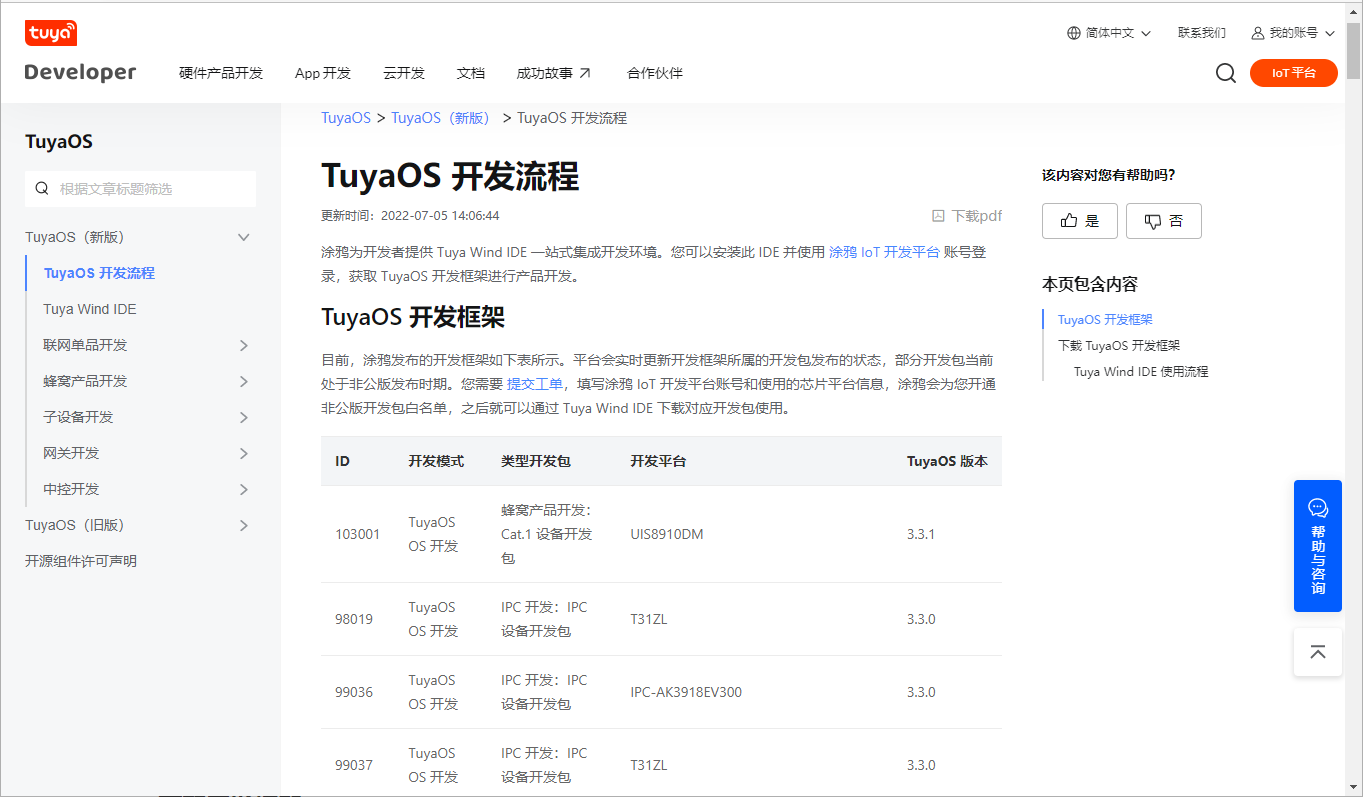Open the 帮助与咨询 floating panel
This screenshot has height=797, width=1363.
point(1317,546)
